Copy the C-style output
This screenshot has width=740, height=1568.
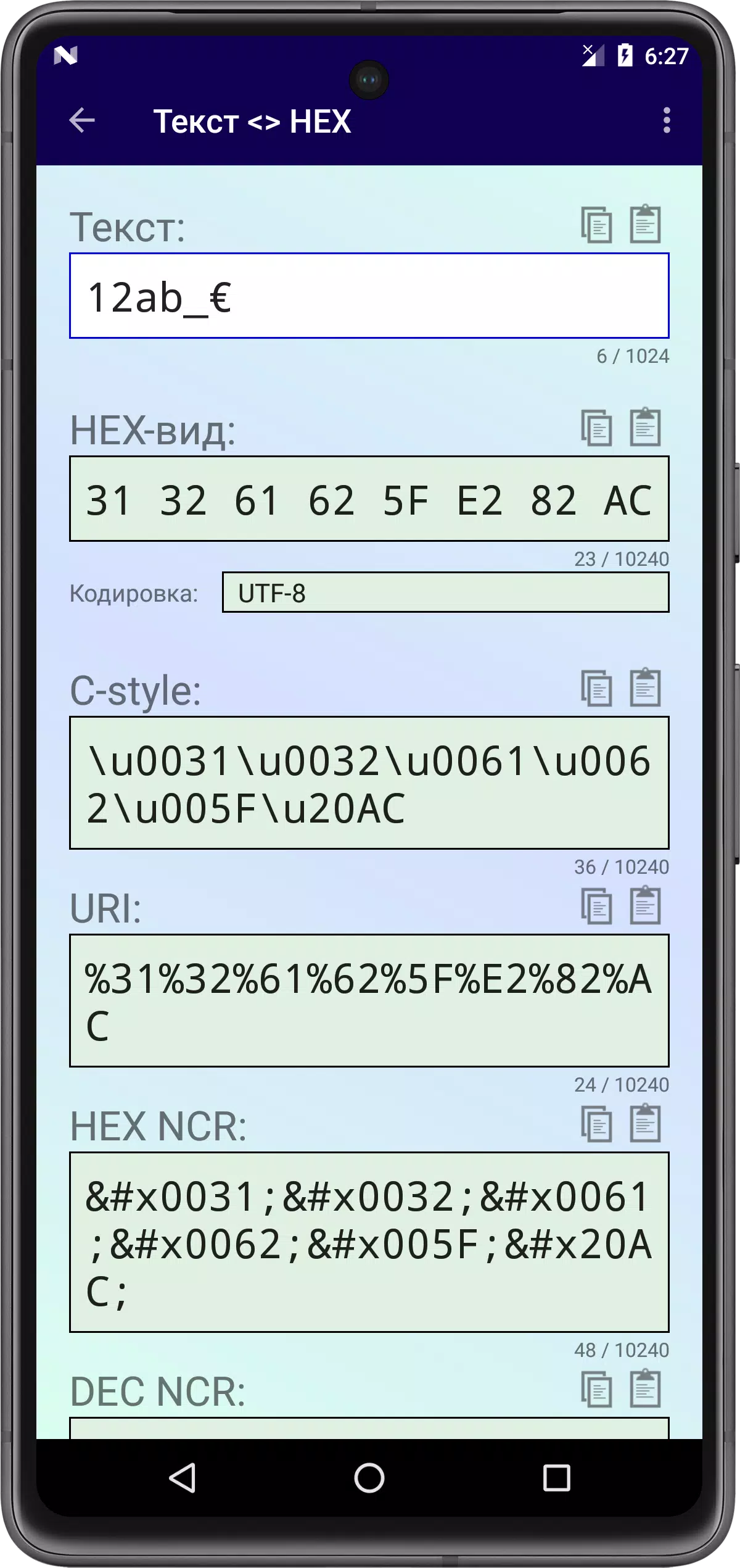click(596, 688)
